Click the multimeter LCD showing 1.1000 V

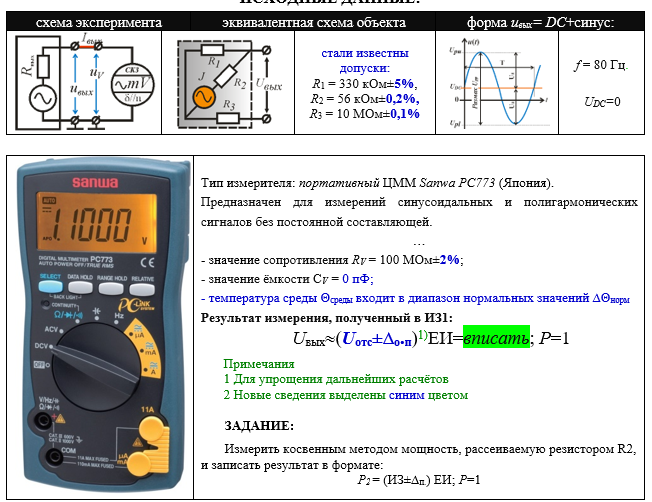point(96,222)
